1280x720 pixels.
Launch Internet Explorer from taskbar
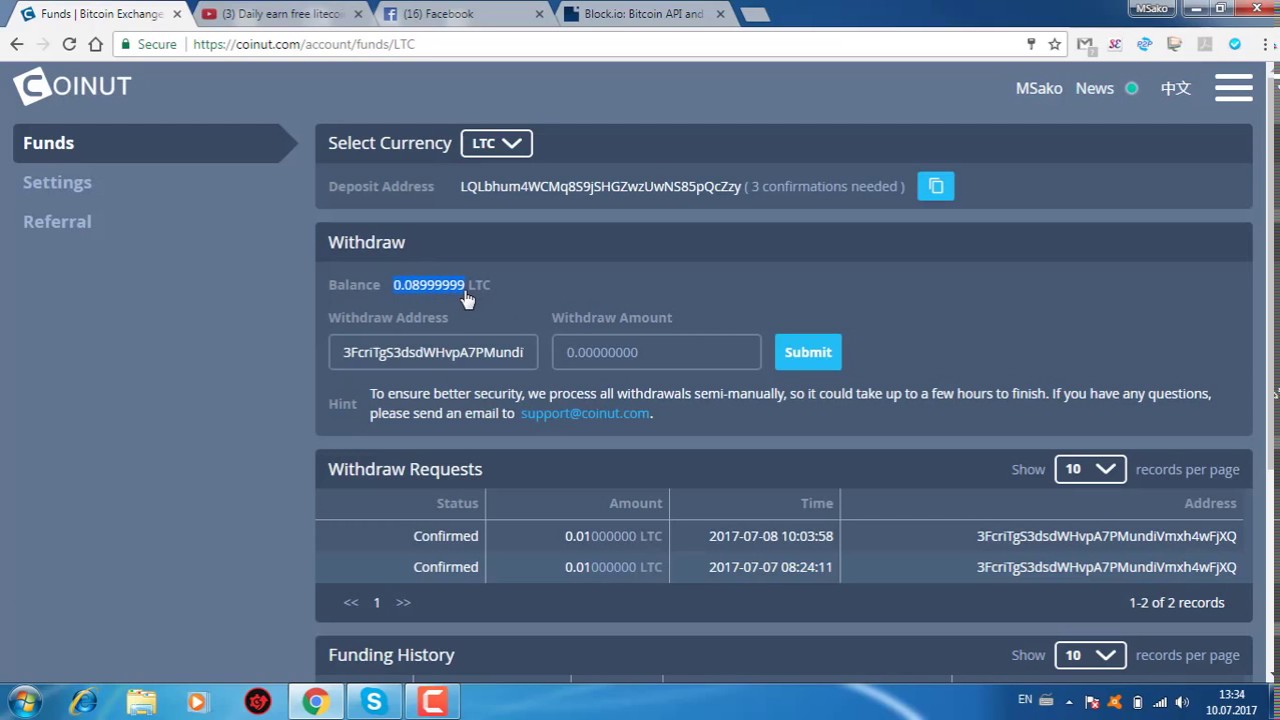click(x=83, y=702)
